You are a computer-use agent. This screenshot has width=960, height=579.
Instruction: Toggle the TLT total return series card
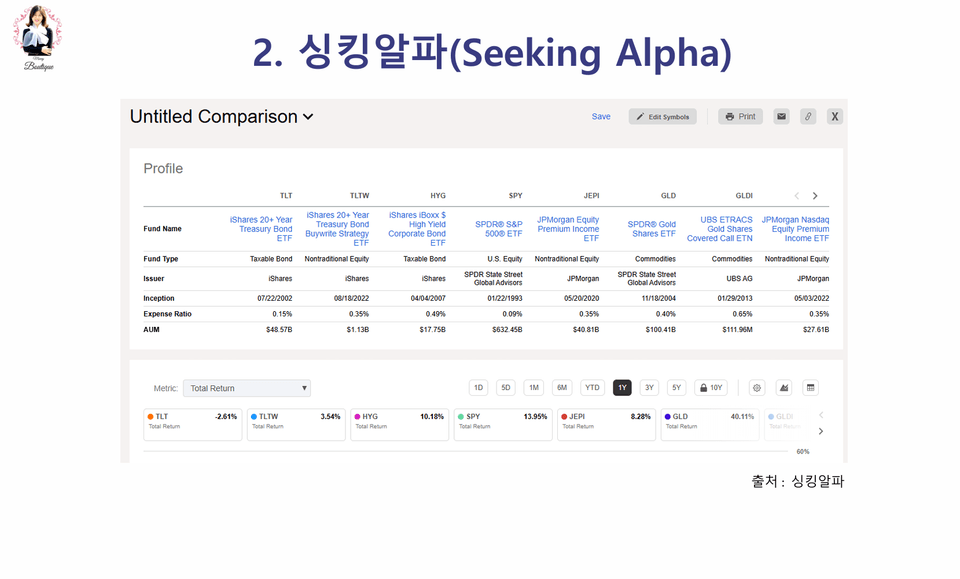(x=193, y=424)
